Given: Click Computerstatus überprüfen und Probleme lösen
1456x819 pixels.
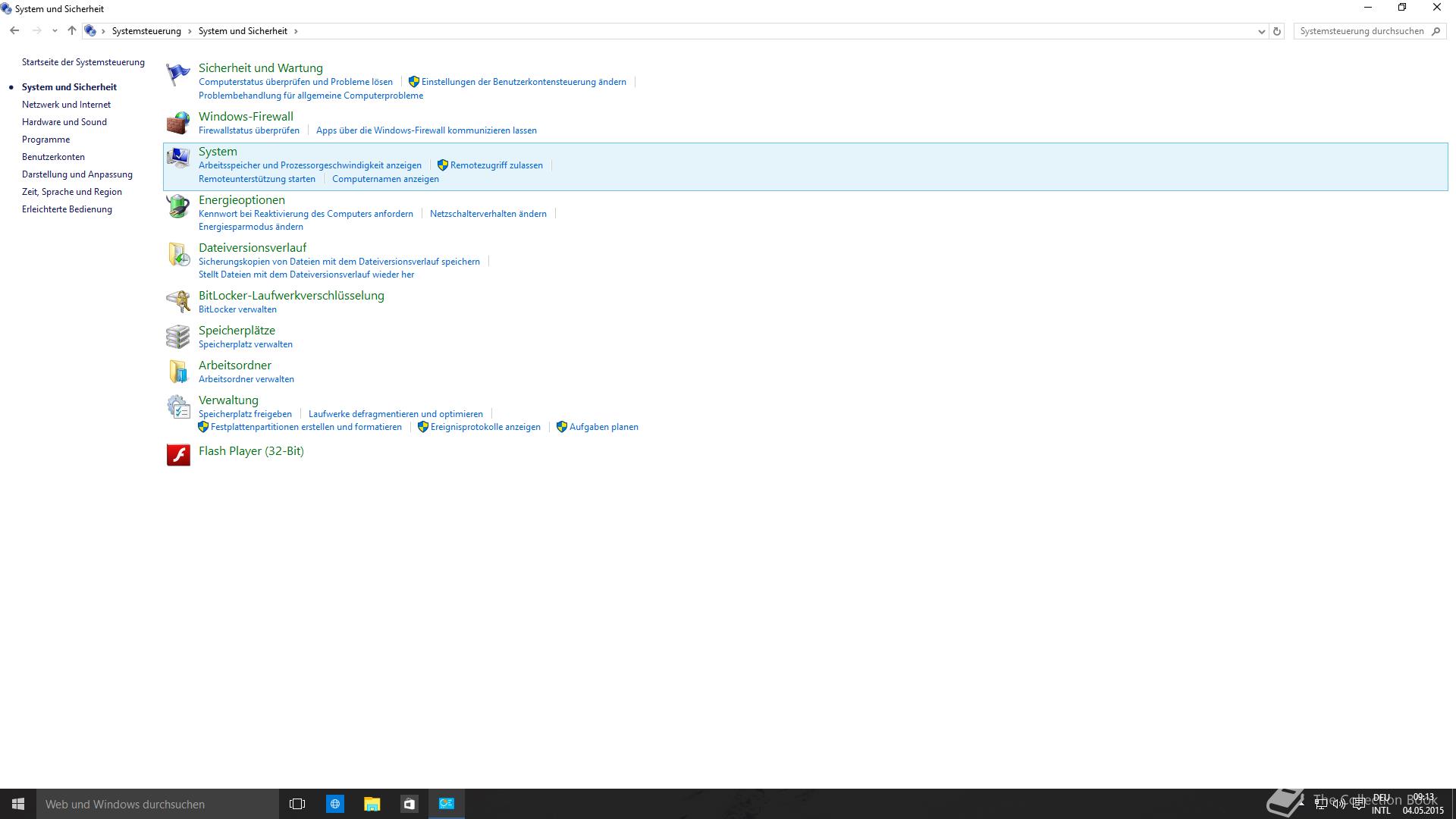Looking at the screenshot, I should click(296, 82).
